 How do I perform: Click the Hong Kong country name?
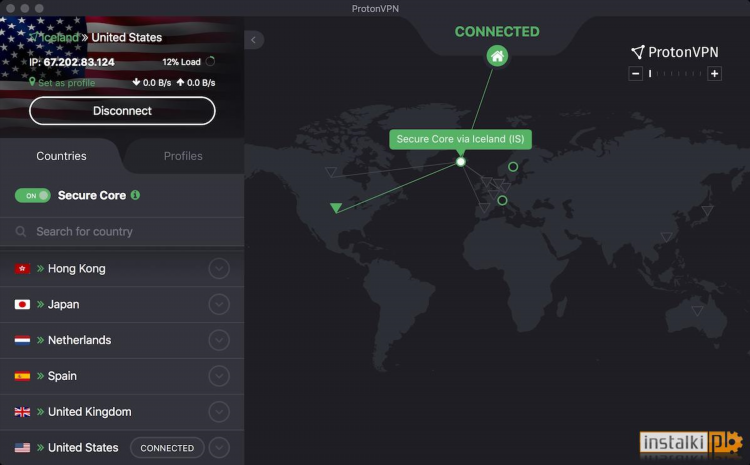[77, 268]
